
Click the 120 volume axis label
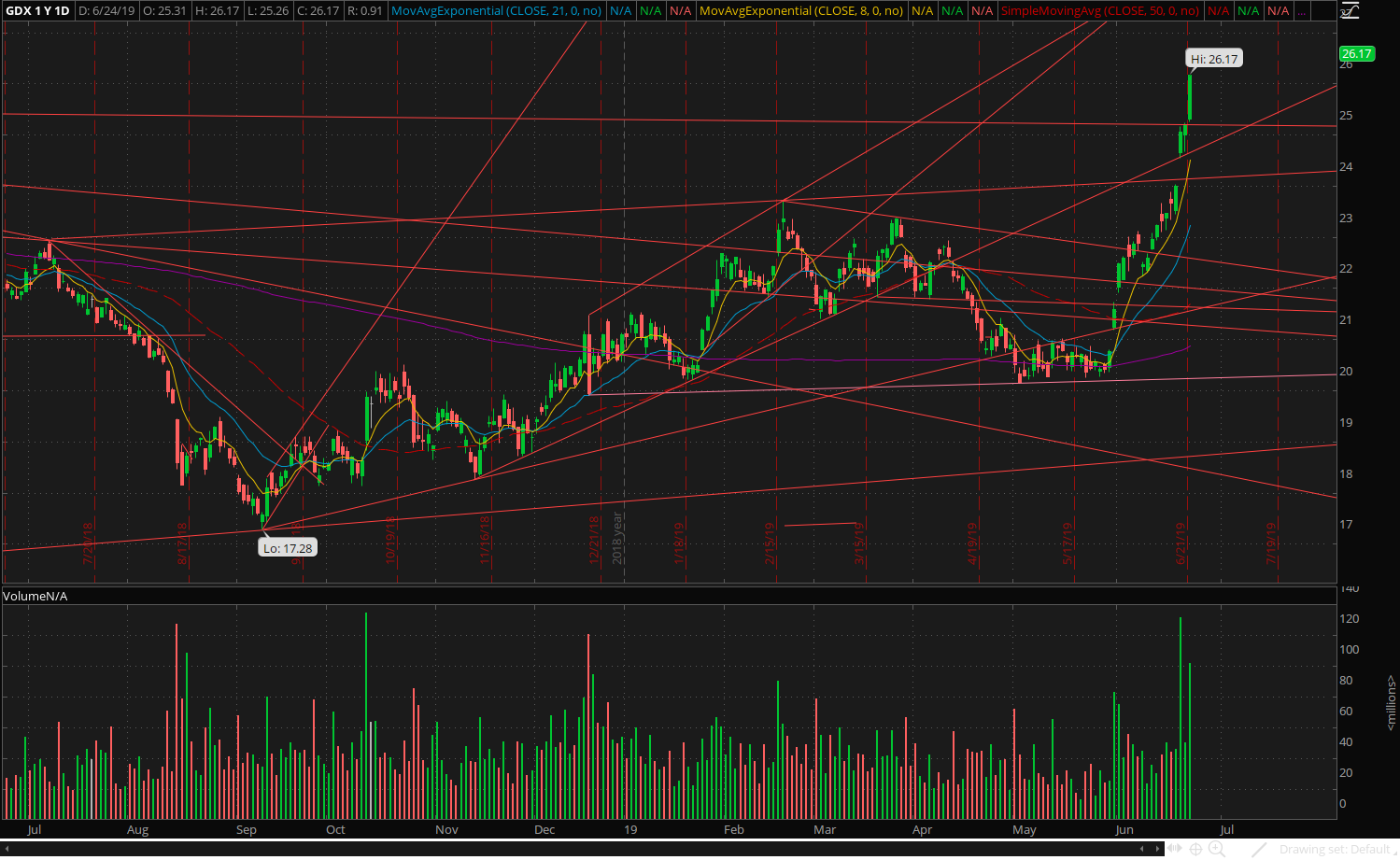(1350, 619)
